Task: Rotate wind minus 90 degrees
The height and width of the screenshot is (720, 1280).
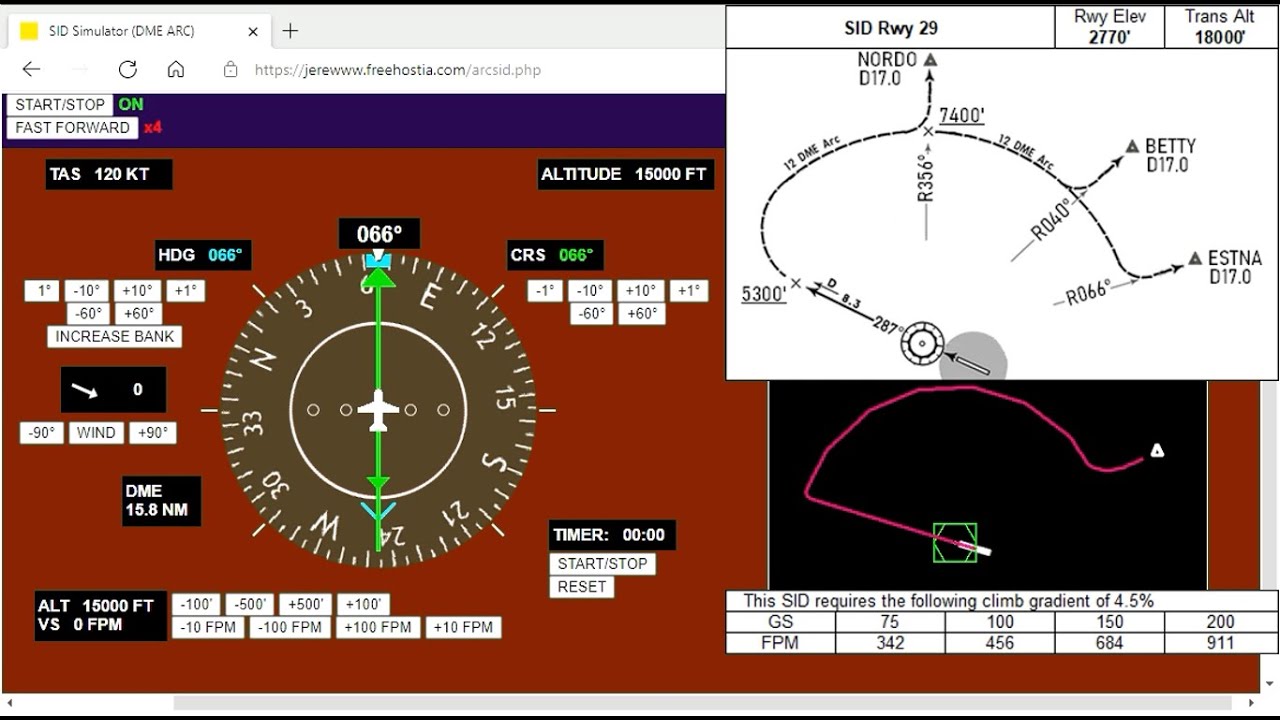Action: point(41,433)
